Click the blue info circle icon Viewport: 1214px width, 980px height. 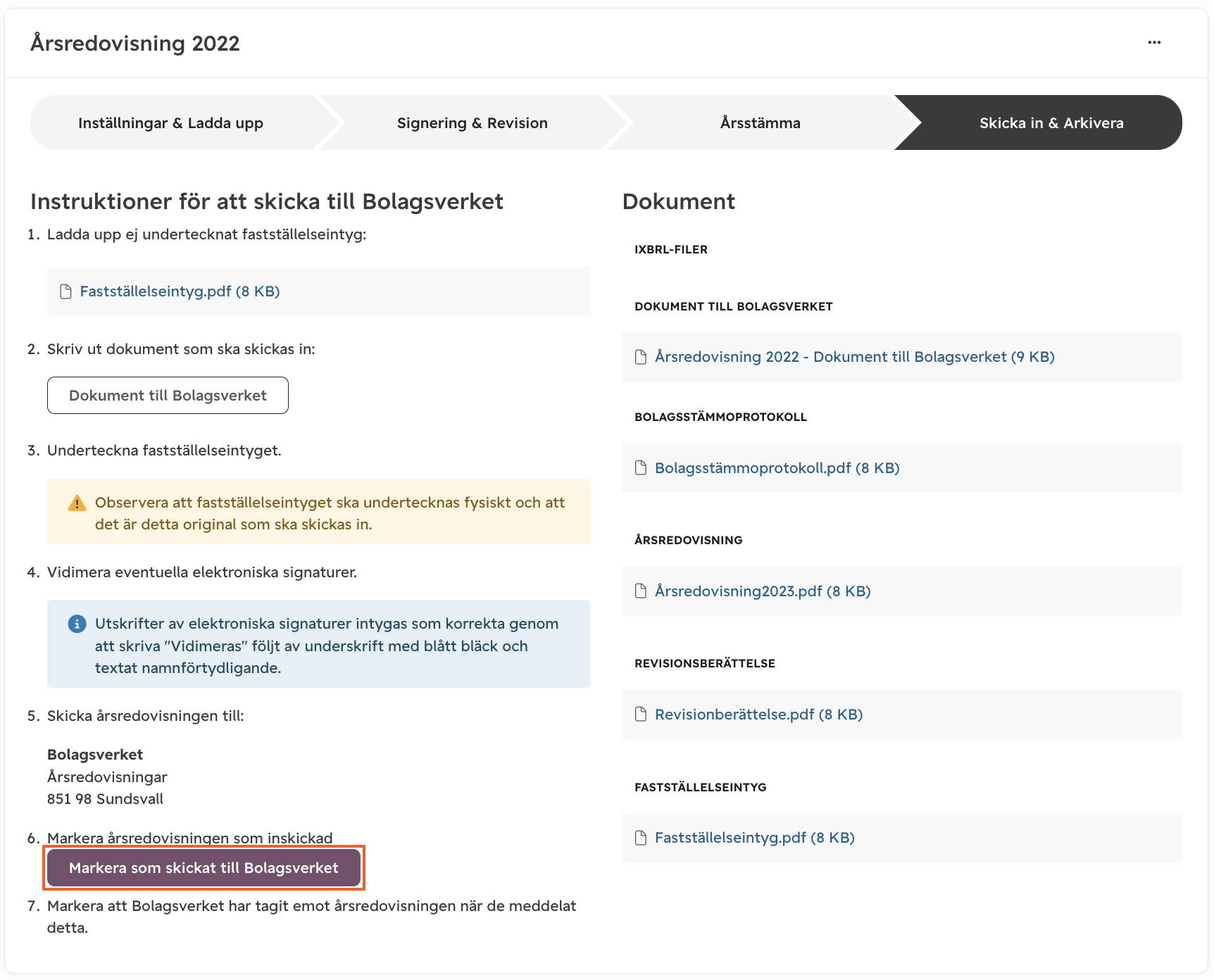(77, 624)
